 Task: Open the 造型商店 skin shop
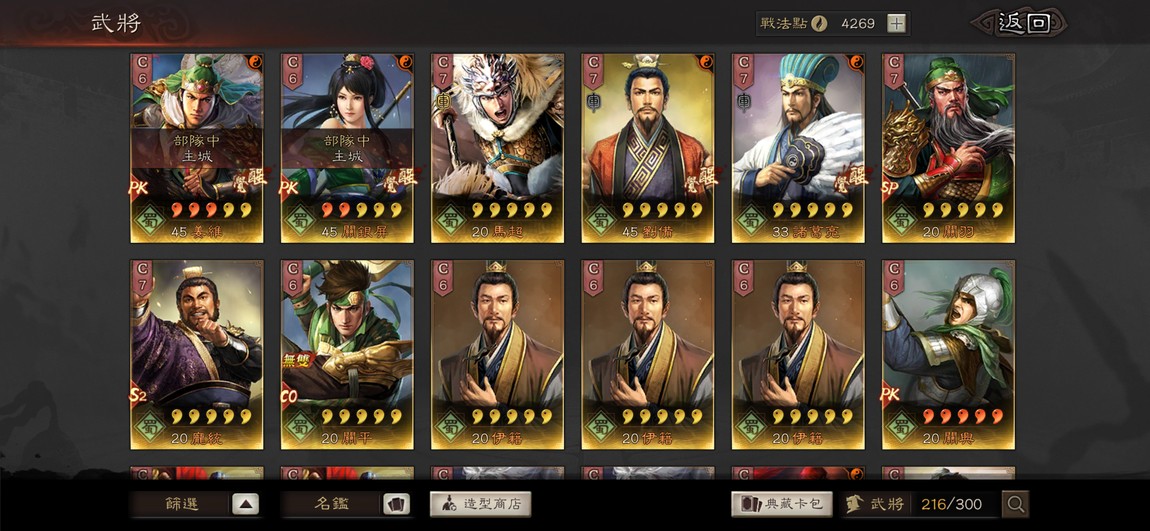tap(480, 504)
